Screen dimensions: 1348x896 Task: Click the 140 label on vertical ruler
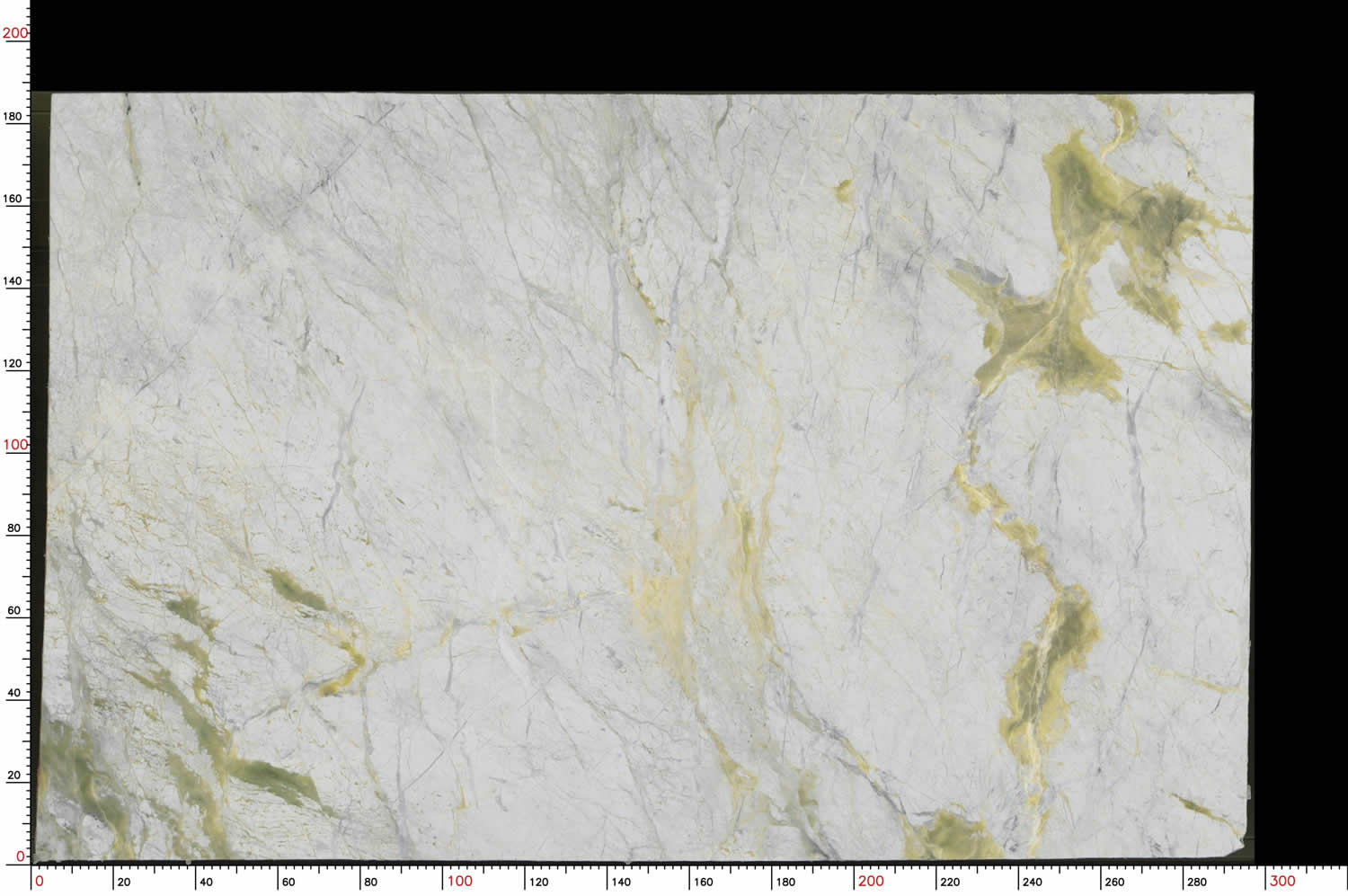[x=13, y=280]
